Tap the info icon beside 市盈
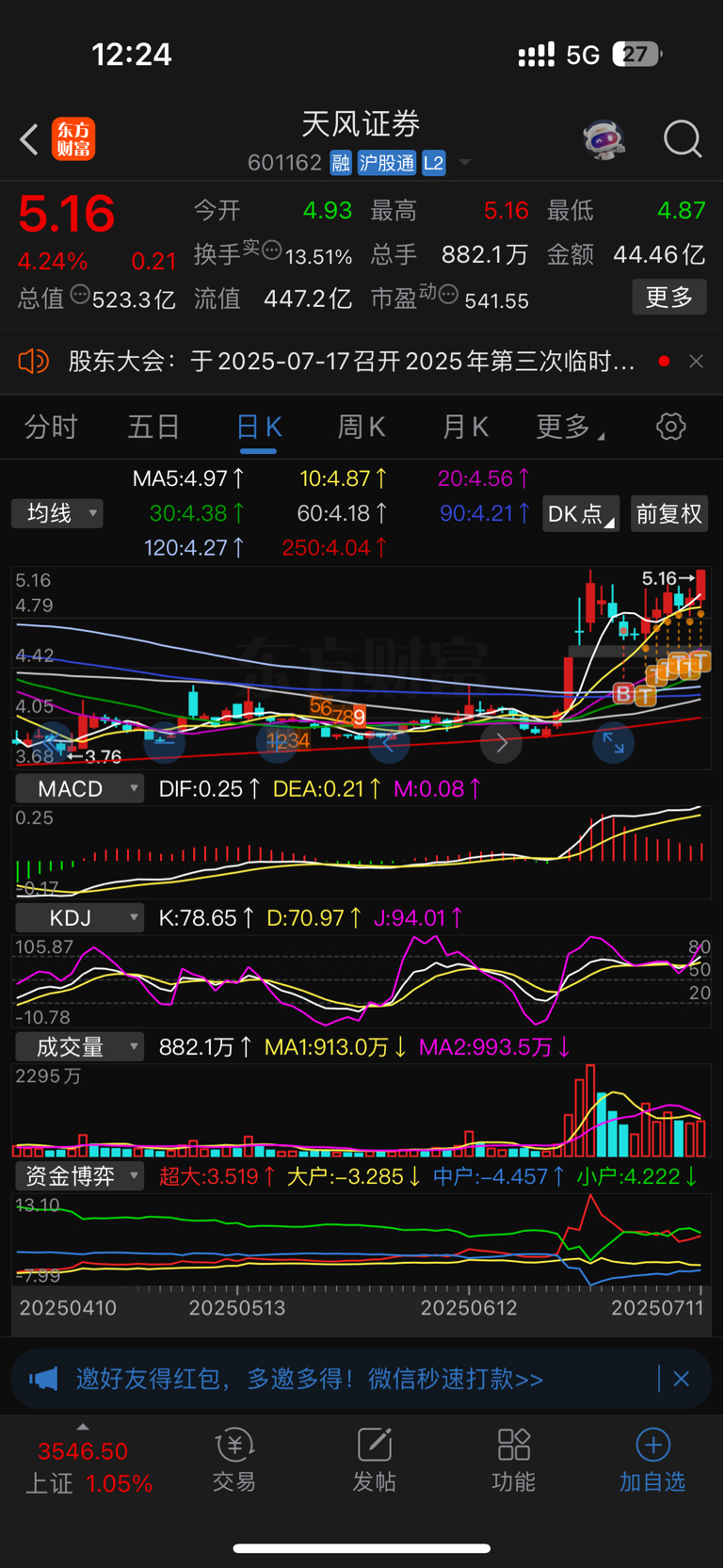Image resolution: width=724 pixels, height=1568 pixels. (449, 295)
